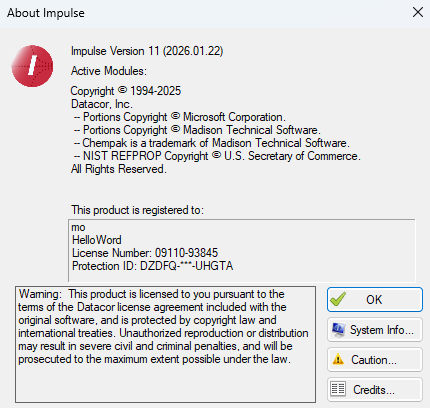Click the red Impulse logo icon
This screenshot has width=430, height=408.
tap(32, 66)
